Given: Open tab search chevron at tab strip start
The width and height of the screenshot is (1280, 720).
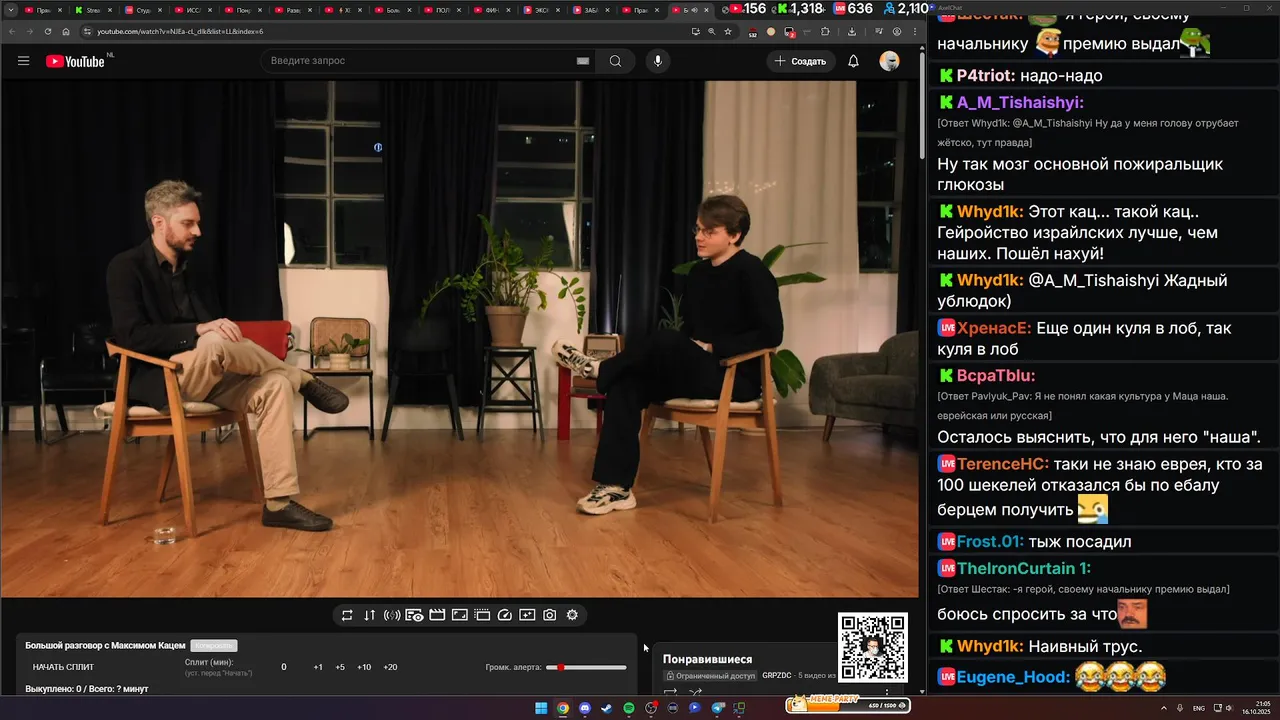Looking at the screenshot, I should pyautogui.click(x=10, y=10).
